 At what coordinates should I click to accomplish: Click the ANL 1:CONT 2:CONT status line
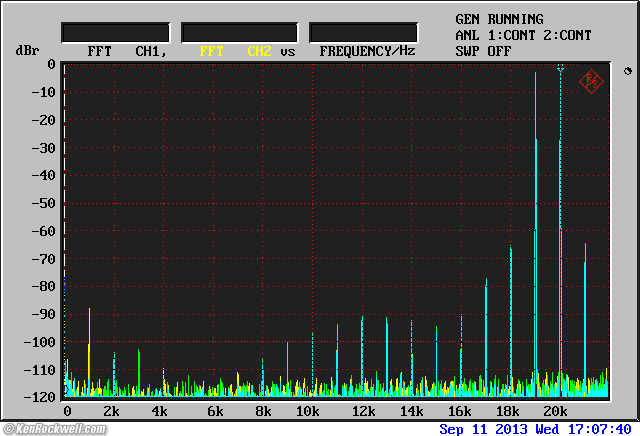(x=523, y=35)
